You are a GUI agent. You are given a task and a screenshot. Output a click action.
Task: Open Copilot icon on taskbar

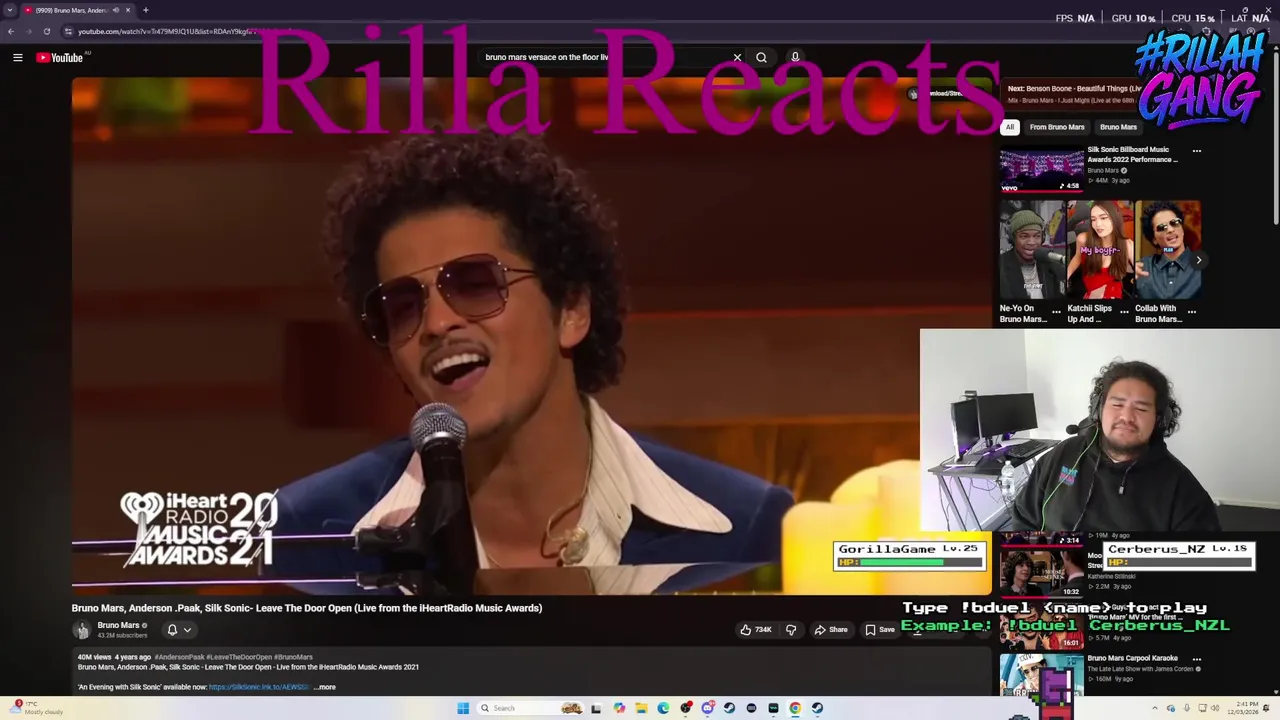619,708
